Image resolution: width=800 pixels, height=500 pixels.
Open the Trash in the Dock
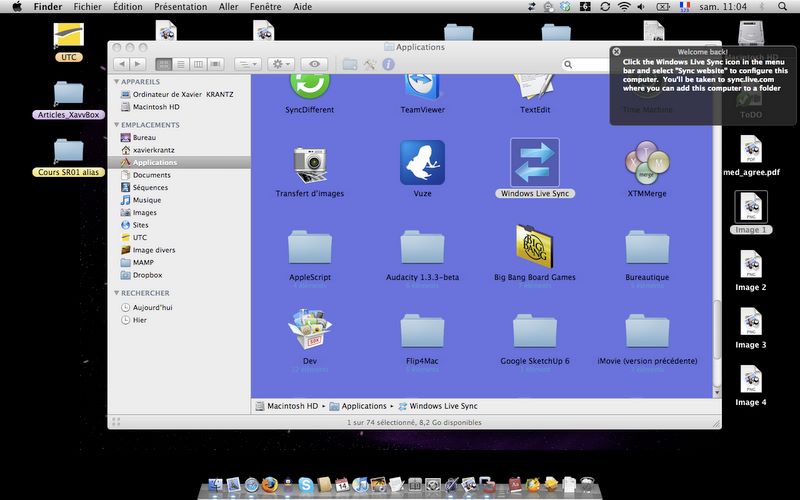[x=587, y=484]
